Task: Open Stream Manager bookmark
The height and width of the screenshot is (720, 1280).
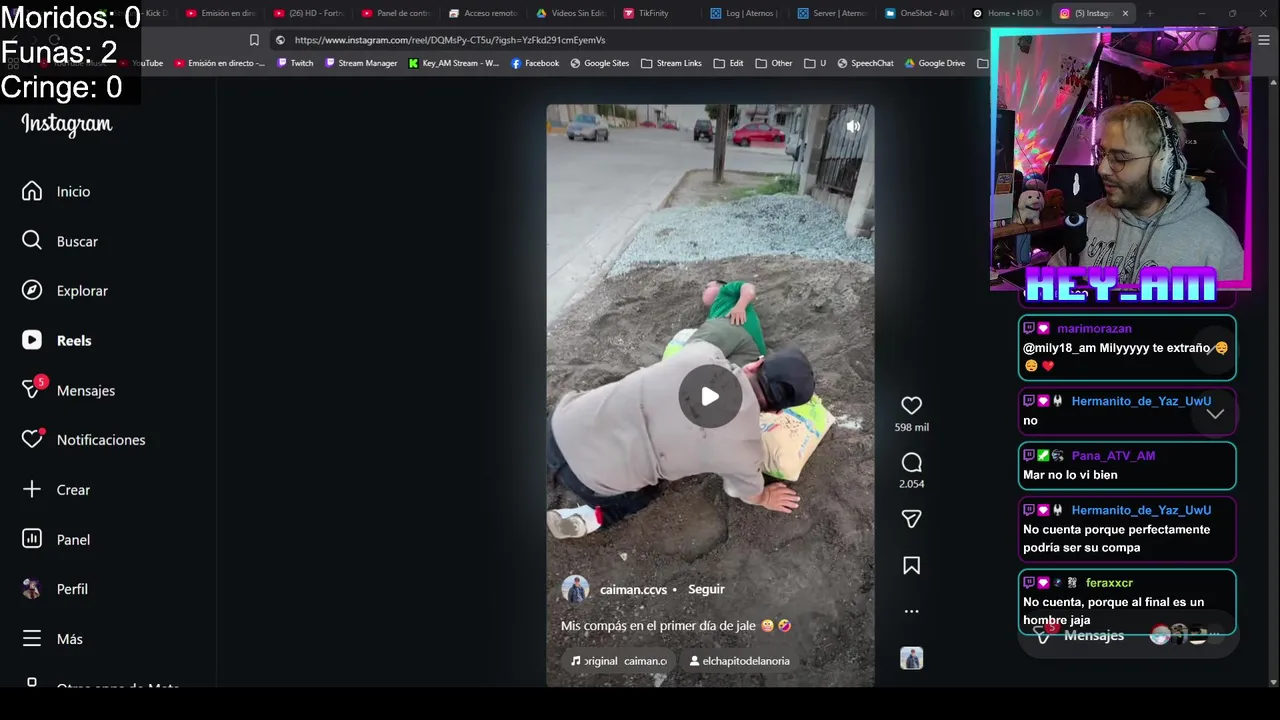Action: (x=361, y=63)
